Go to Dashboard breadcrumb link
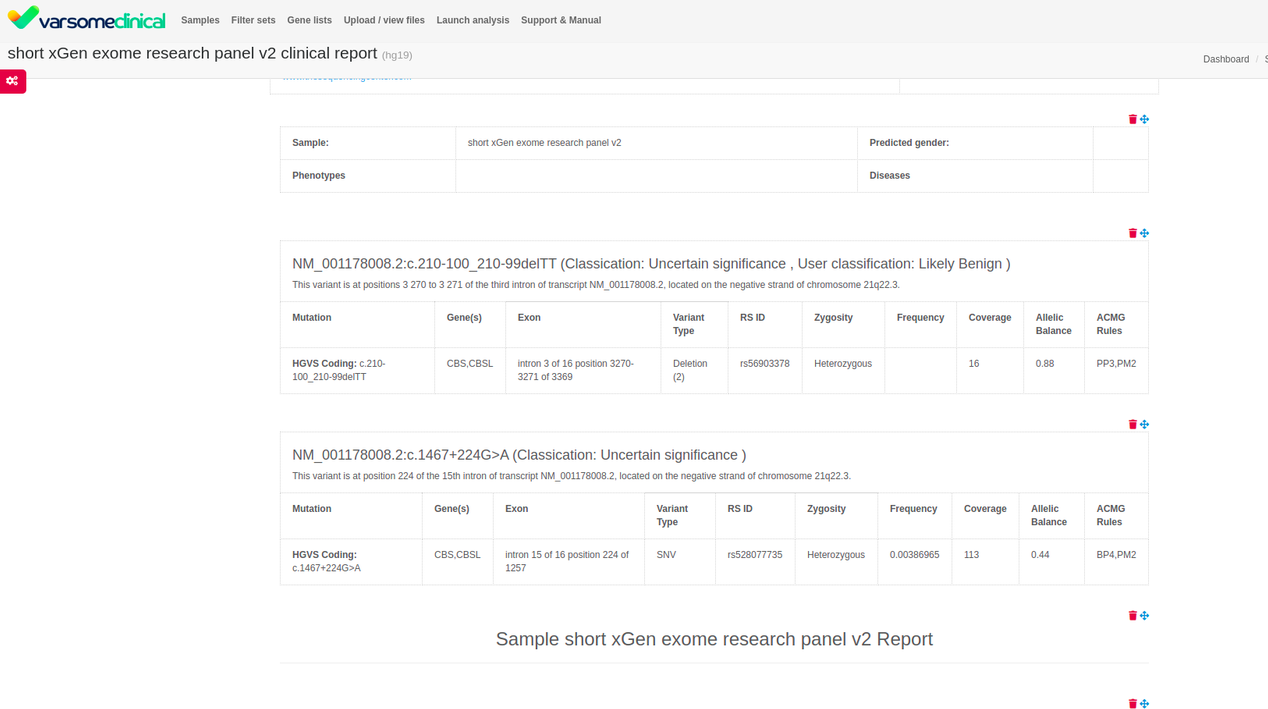The image size is (1268, 709). [x=1226, y=59]
